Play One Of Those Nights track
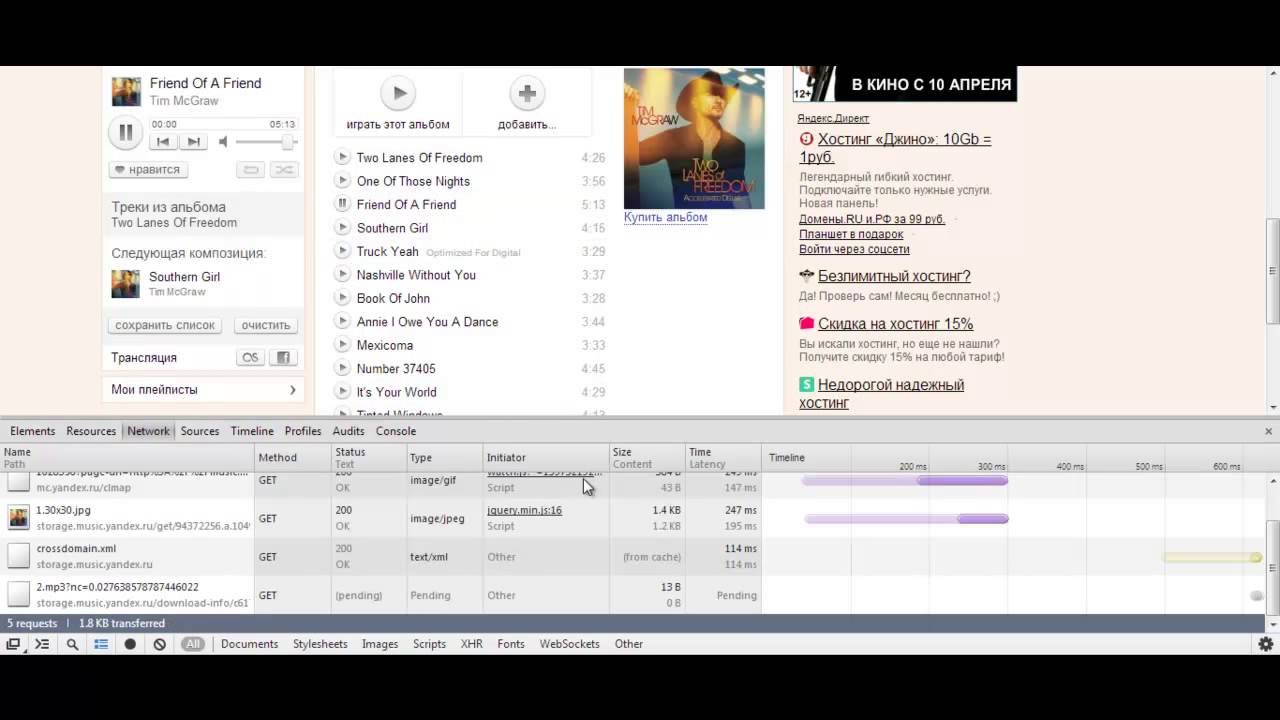 coord(342,181)
